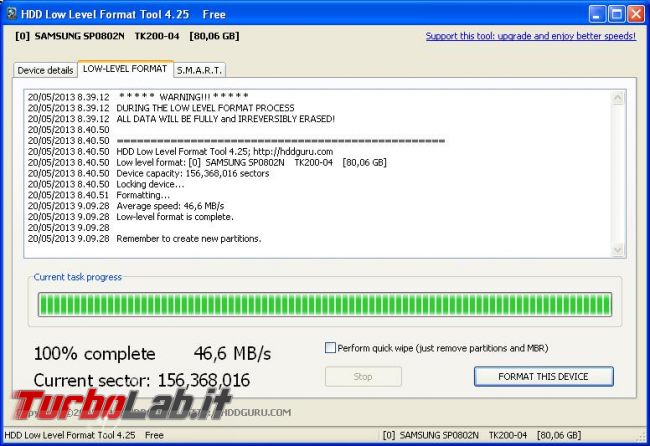Click the 'Current task progress' group label
Viewport: 650px width, 446px height.
click(x=78, y=277)
